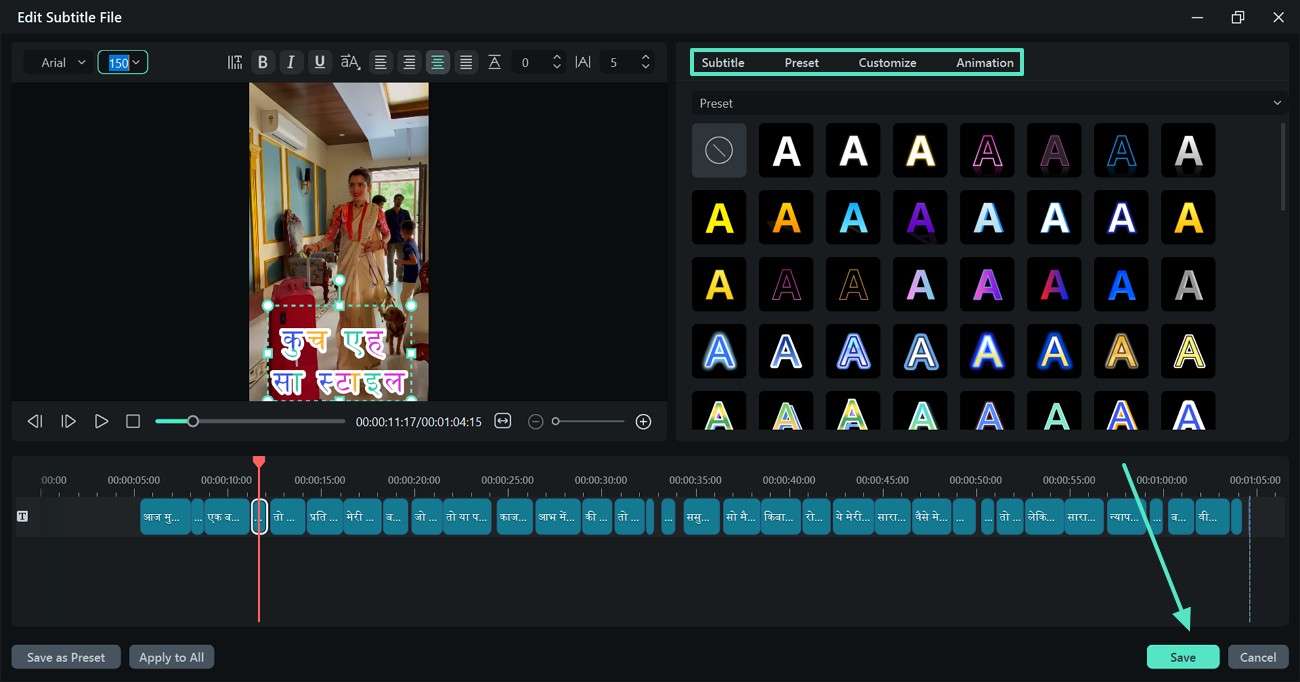Zoom in the timeline with plus icon

click(644, 421)
